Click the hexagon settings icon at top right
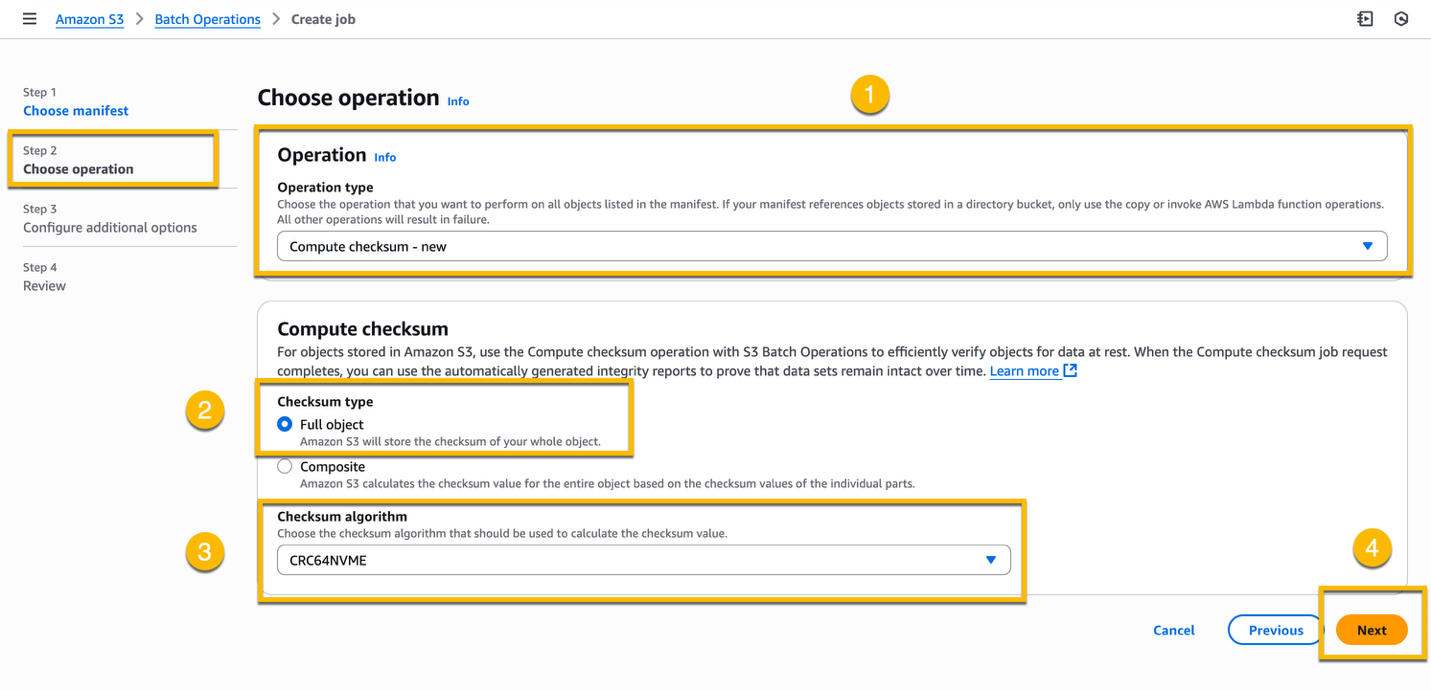Image resolution: width=1431 pixels, height=690 pixels. (x=1401, y=19)
